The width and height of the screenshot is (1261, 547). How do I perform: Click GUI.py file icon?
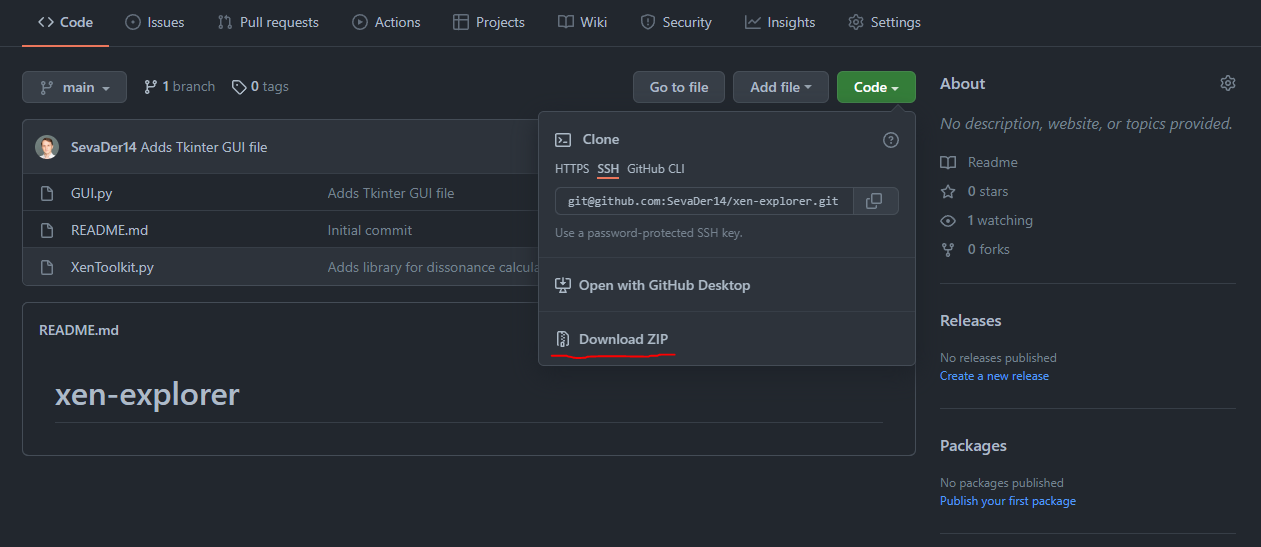[x=46, y=193]
